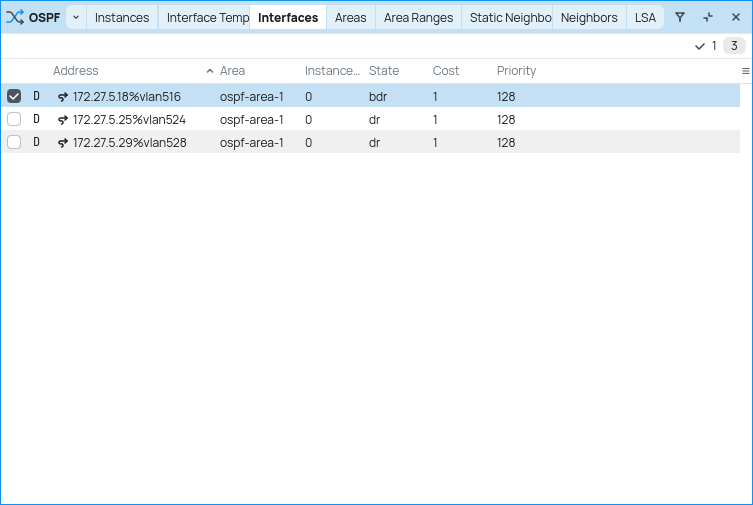Click cost value 1 in vlan516 row
Viewport: 753px width, 505px height.
(435, 96)
